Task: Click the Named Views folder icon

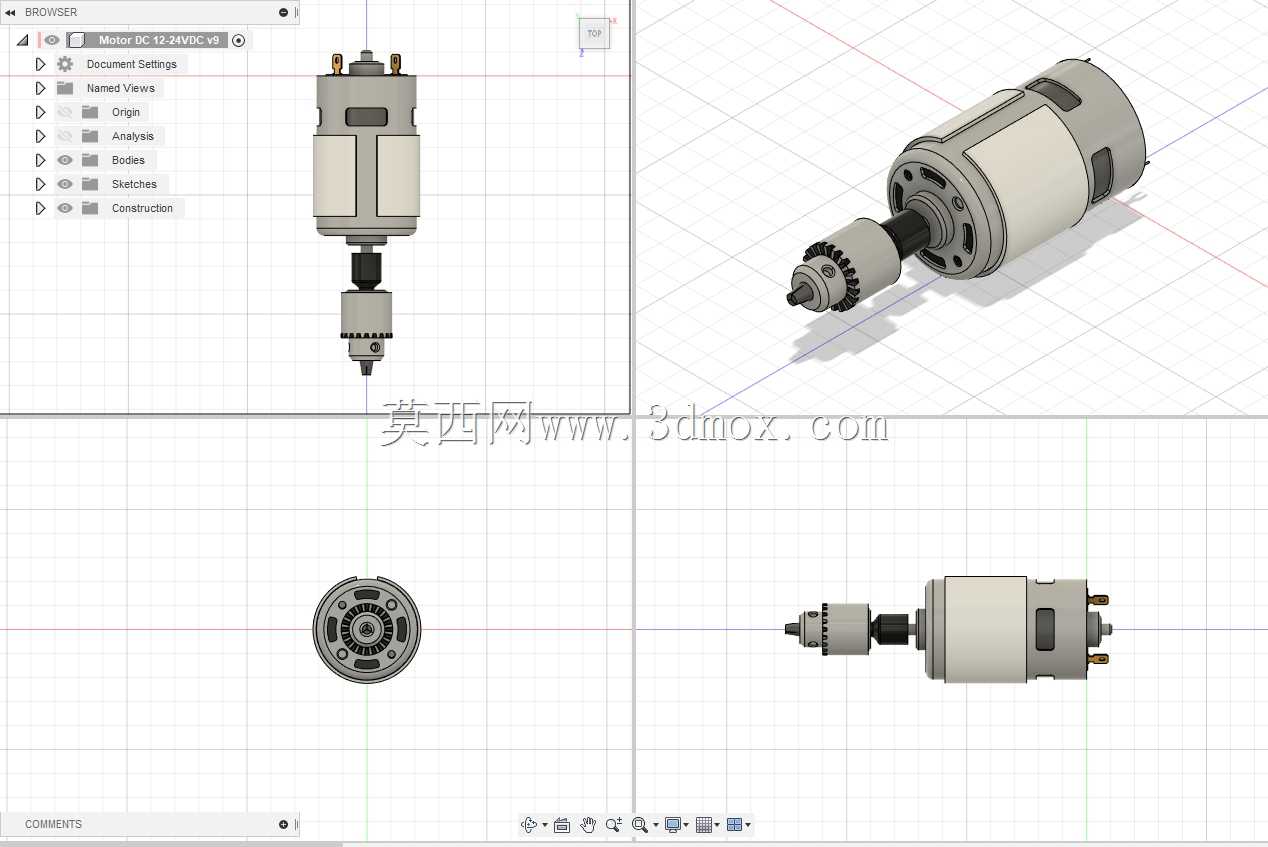Action: [x=65, y=88]
